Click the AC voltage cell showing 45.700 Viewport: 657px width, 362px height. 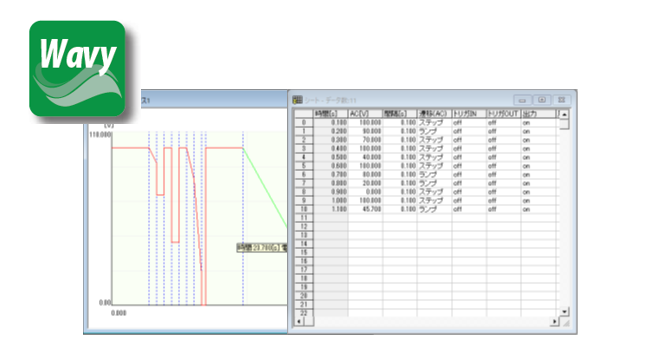click(x=365, y=209)
